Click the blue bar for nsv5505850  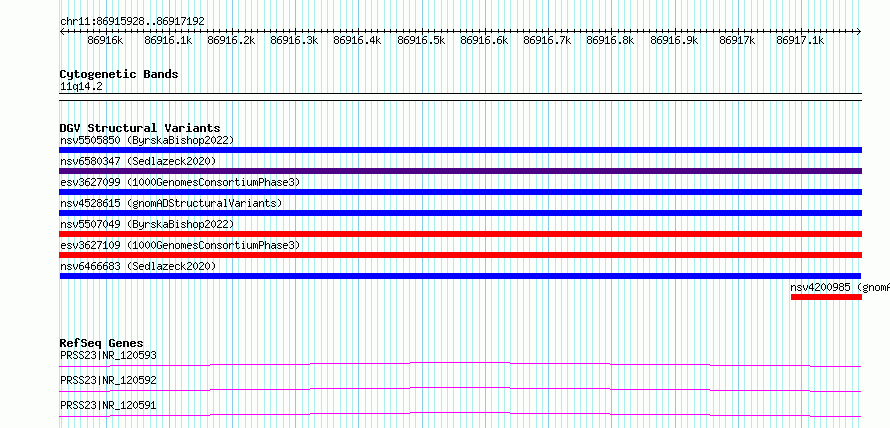pos(460,150)
